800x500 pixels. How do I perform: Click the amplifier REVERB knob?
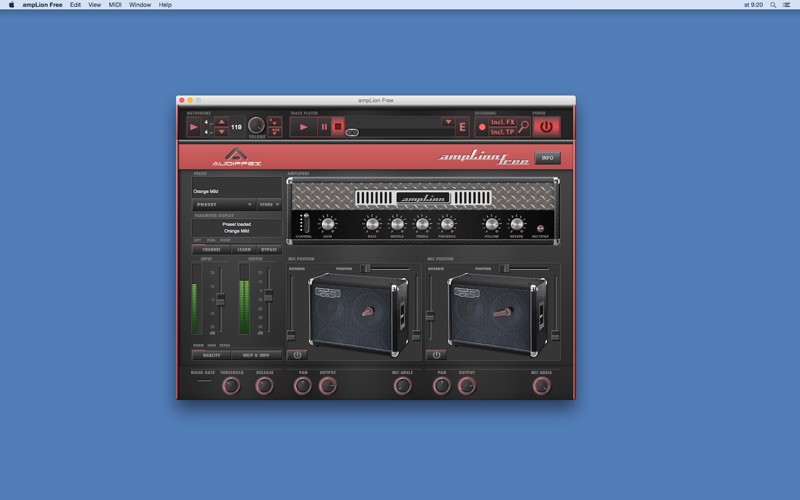pyautogui.click(x=516, y=224)
